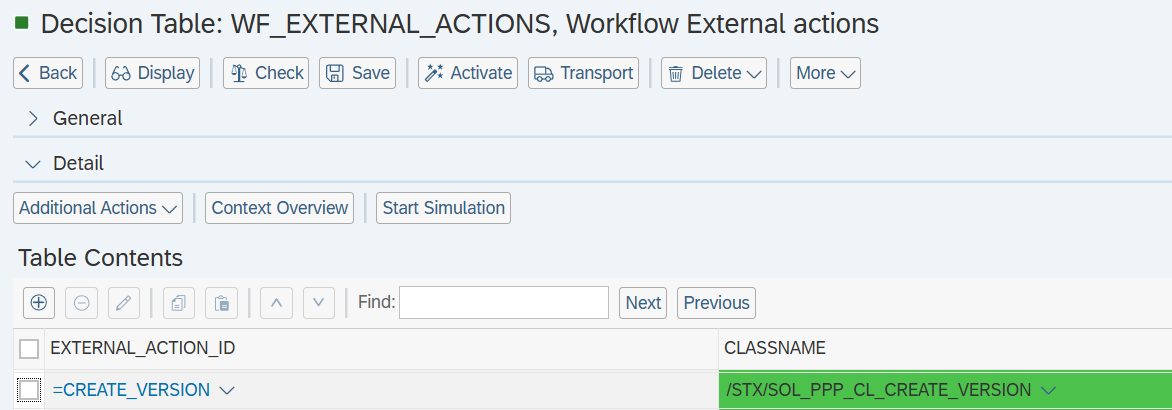Click the Start Simulation button
Image resolution: width=1172 pixels, height=410 pixels.
(x=443, y=208)
